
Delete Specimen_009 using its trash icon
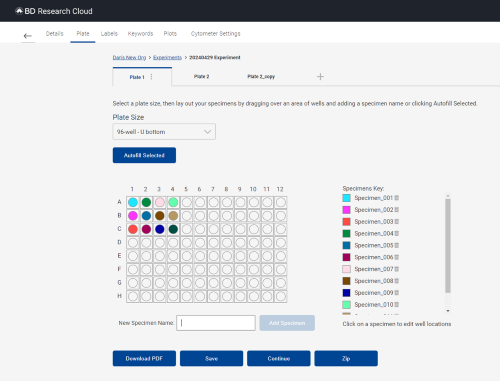(397, 293)
